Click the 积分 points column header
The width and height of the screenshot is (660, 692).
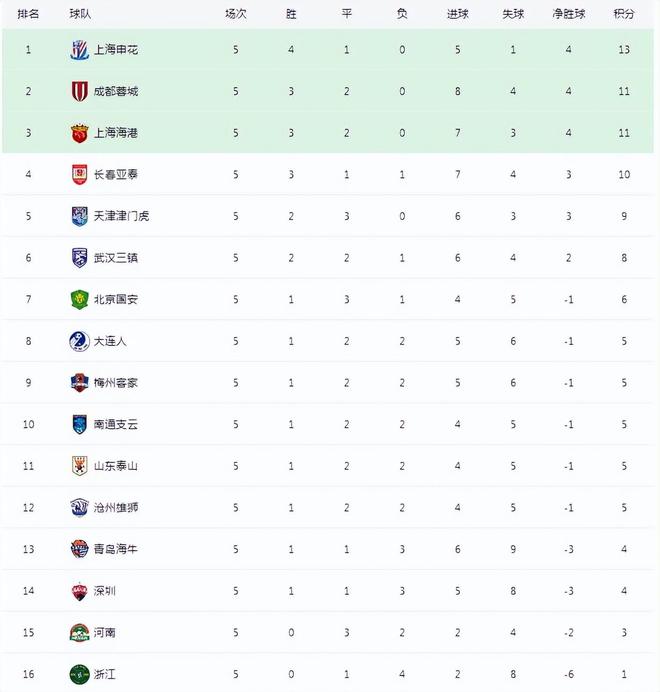coord(623,14)
